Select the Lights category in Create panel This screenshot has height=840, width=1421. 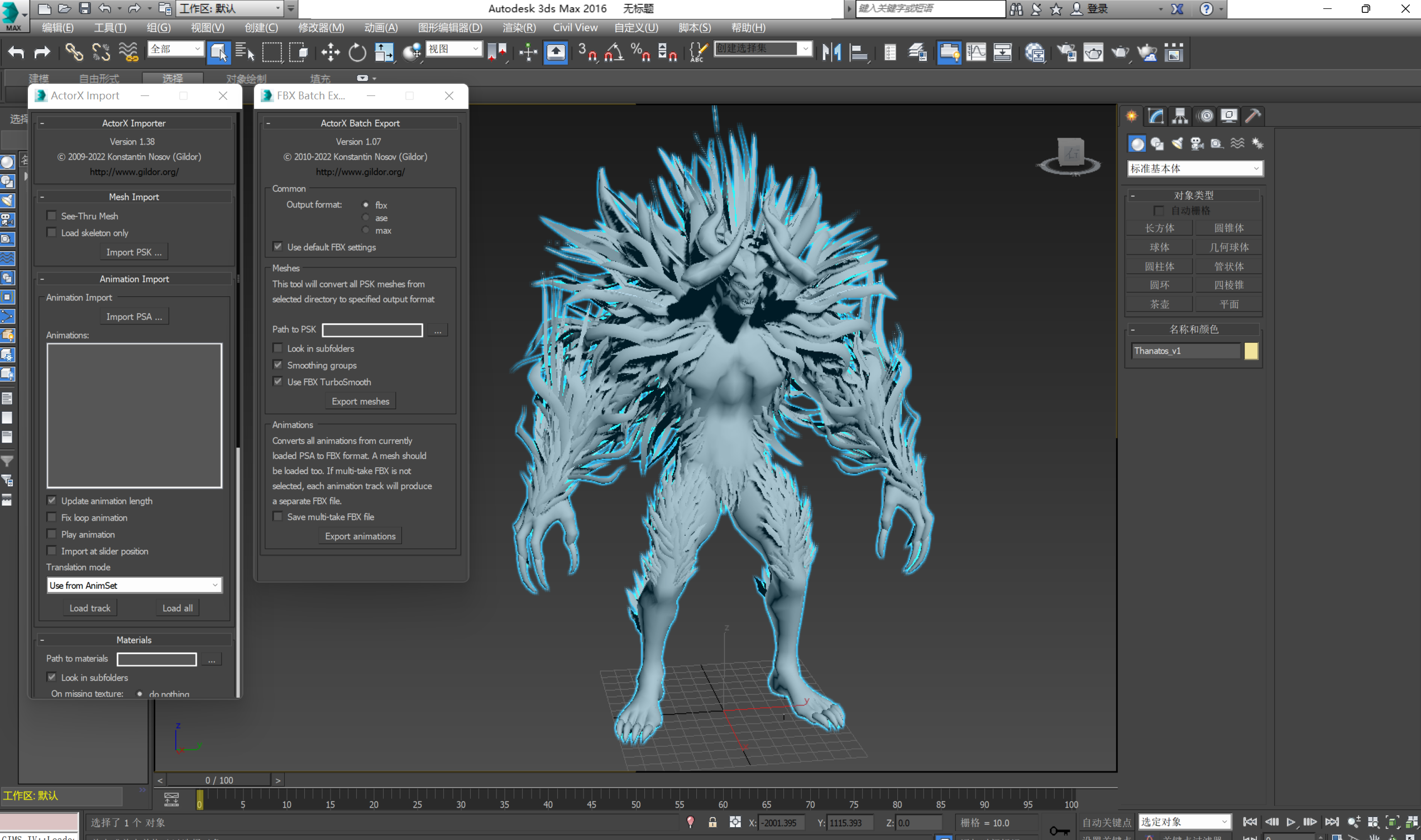click(x=1177, y=144)
